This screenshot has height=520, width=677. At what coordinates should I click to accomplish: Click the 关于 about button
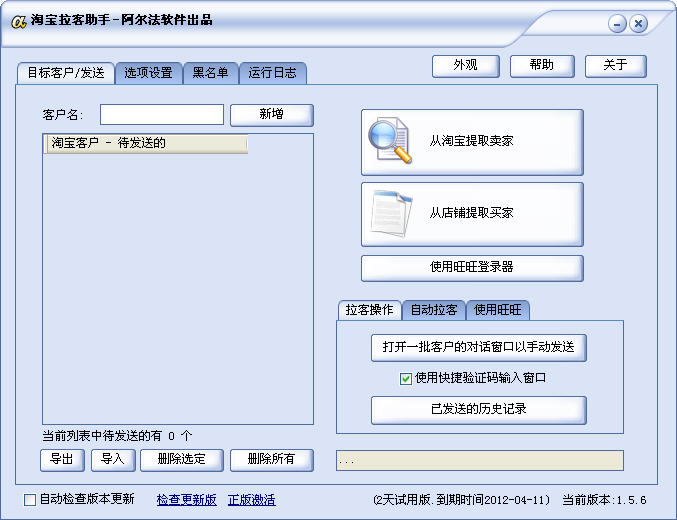point(616,66)
